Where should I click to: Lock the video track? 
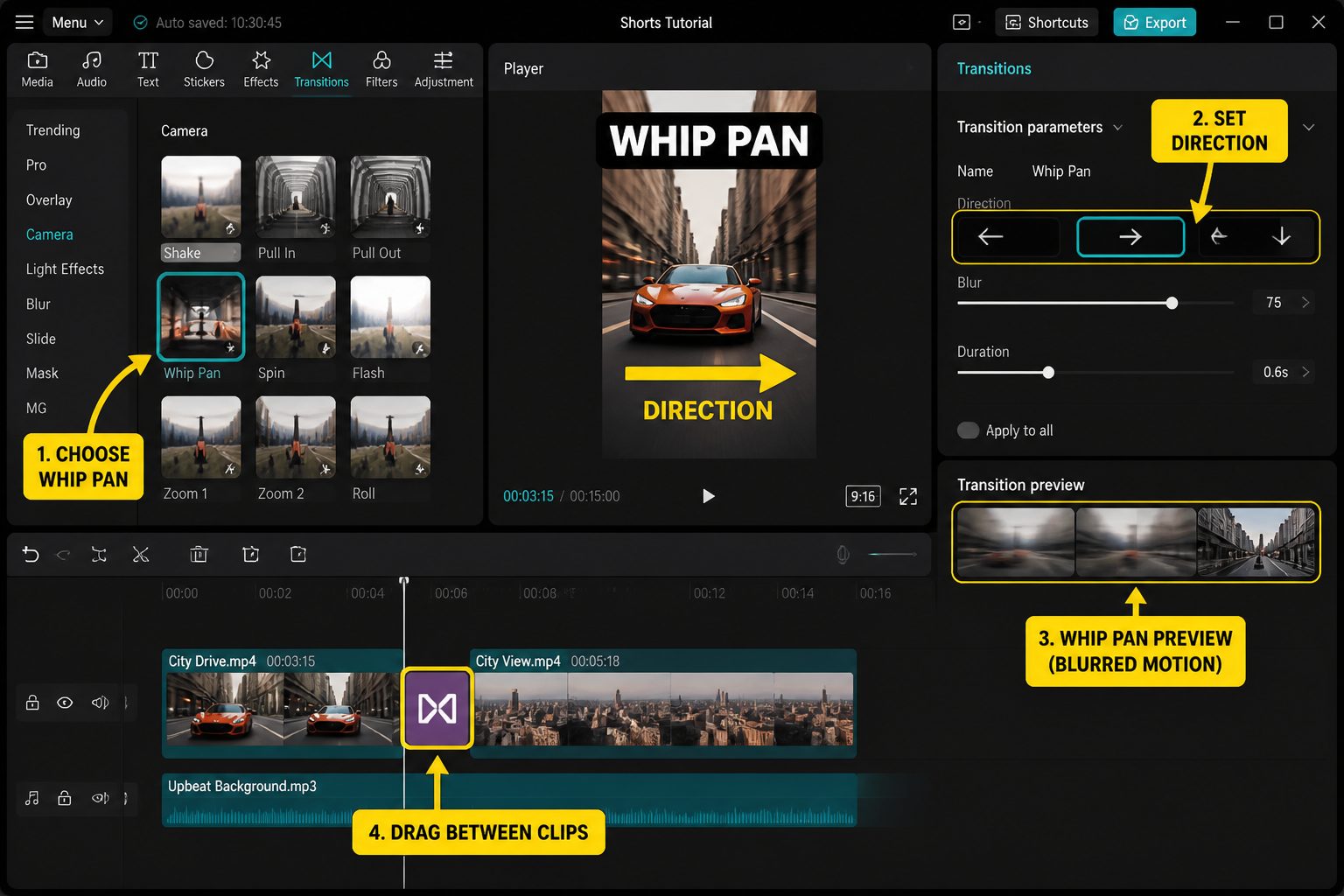click(x=32, y=703)
